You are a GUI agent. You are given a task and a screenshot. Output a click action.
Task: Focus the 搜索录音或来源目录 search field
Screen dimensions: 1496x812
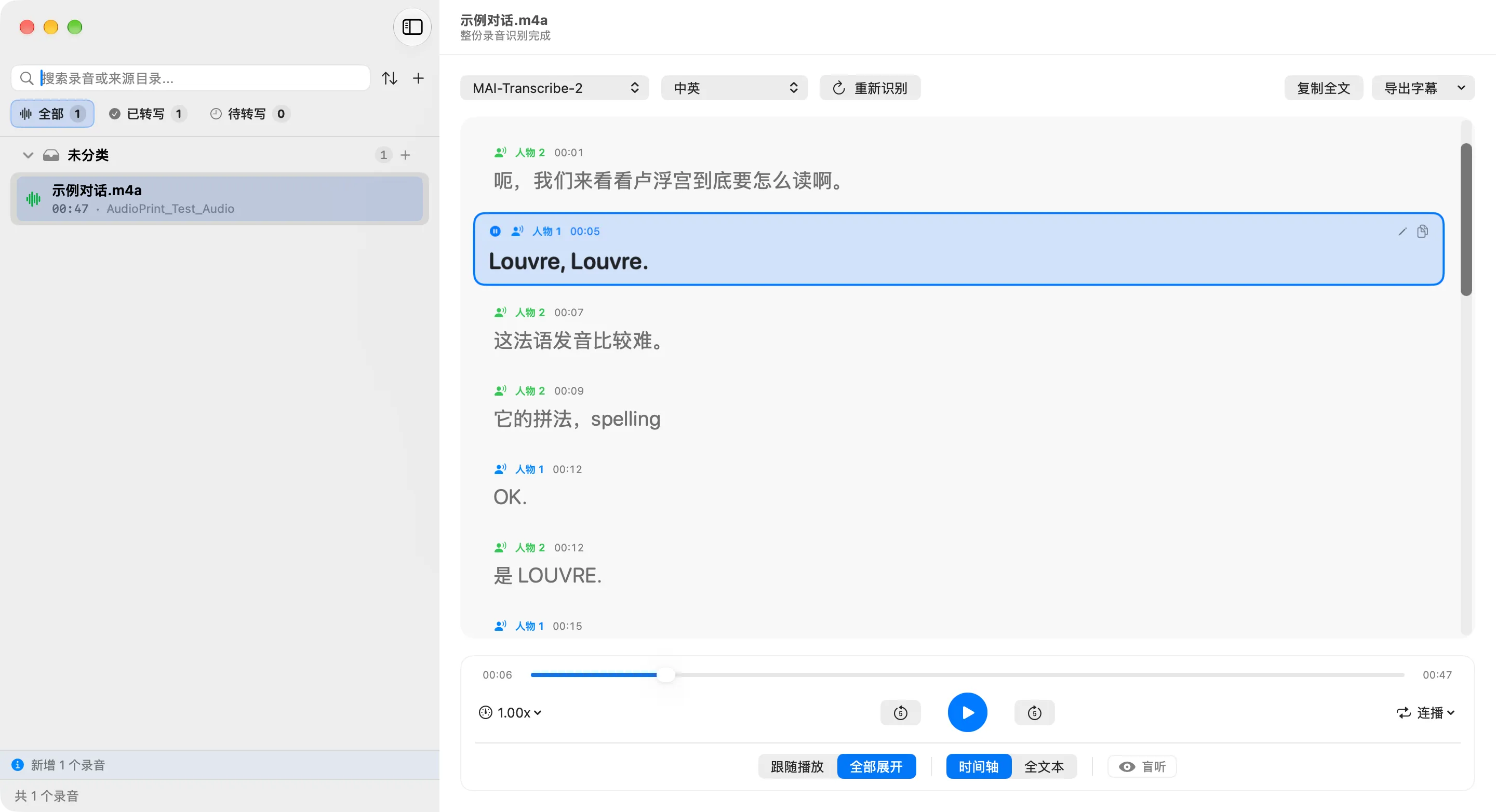[x=191, y=78]
